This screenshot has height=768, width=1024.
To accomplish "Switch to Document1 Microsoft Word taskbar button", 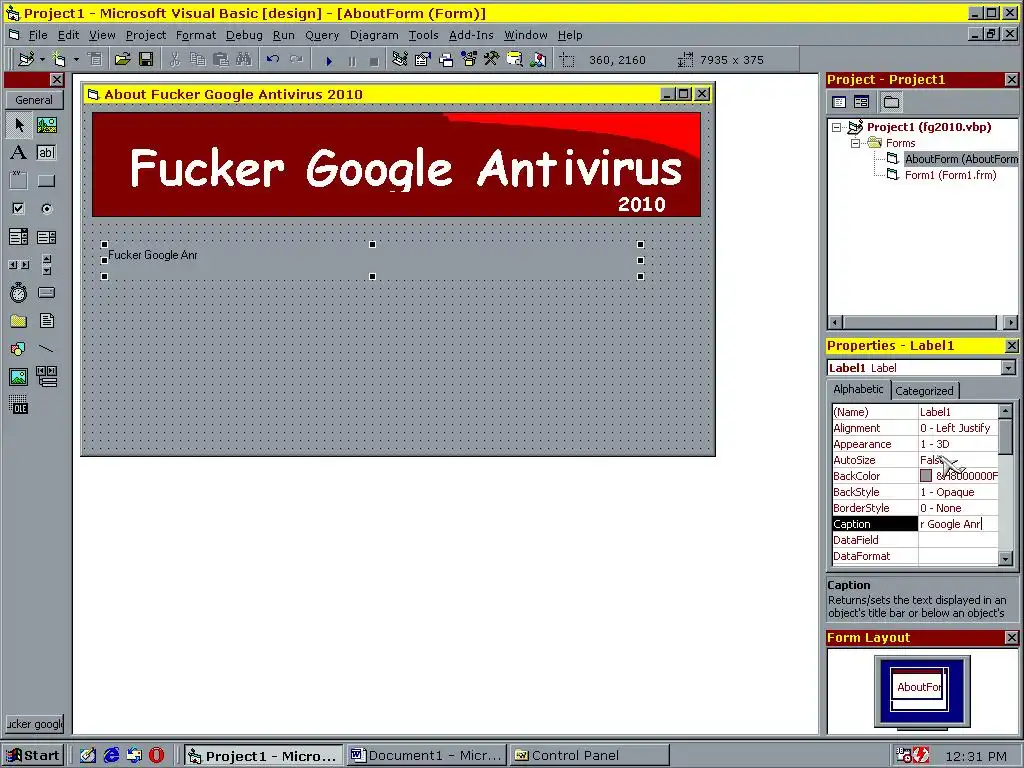I will (426, 756).
